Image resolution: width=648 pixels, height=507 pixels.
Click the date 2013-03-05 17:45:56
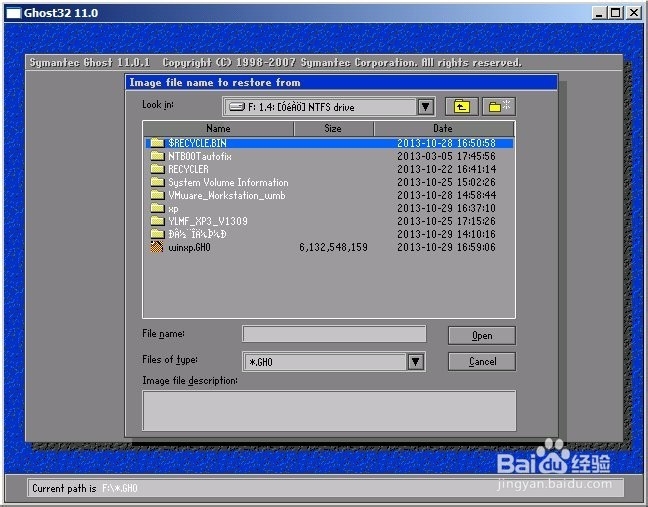point(446,156)
